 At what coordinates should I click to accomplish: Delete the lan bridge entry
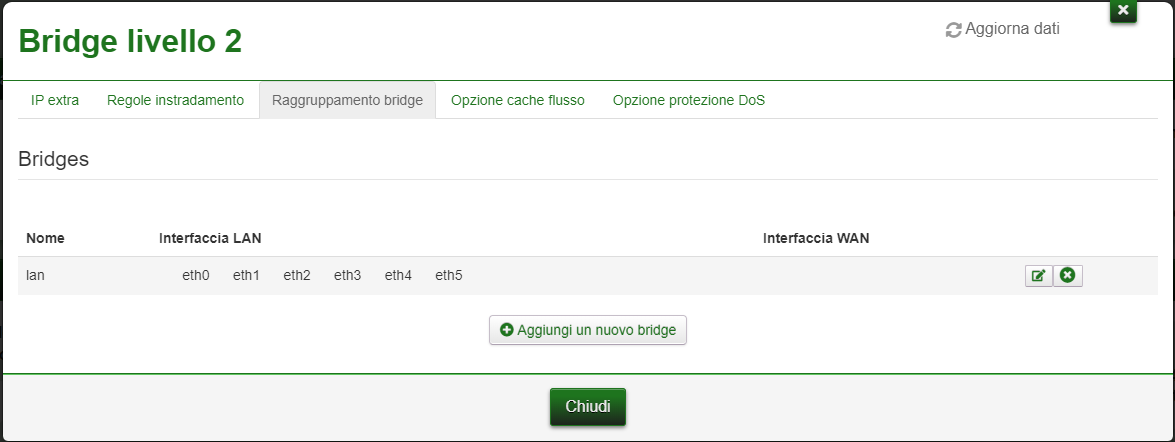point(1068,276)
